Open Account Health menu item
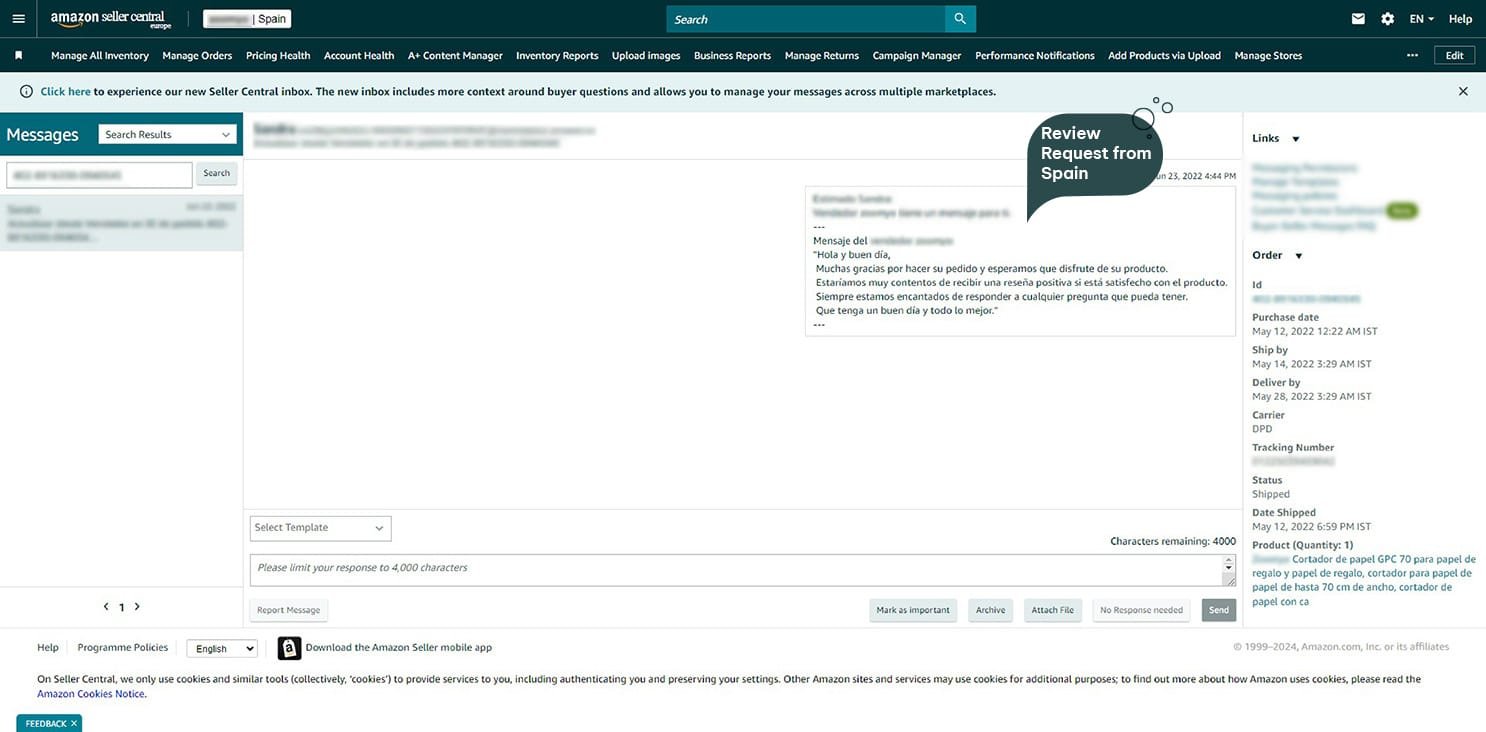Screen dimensions: 1486x732 359,56
